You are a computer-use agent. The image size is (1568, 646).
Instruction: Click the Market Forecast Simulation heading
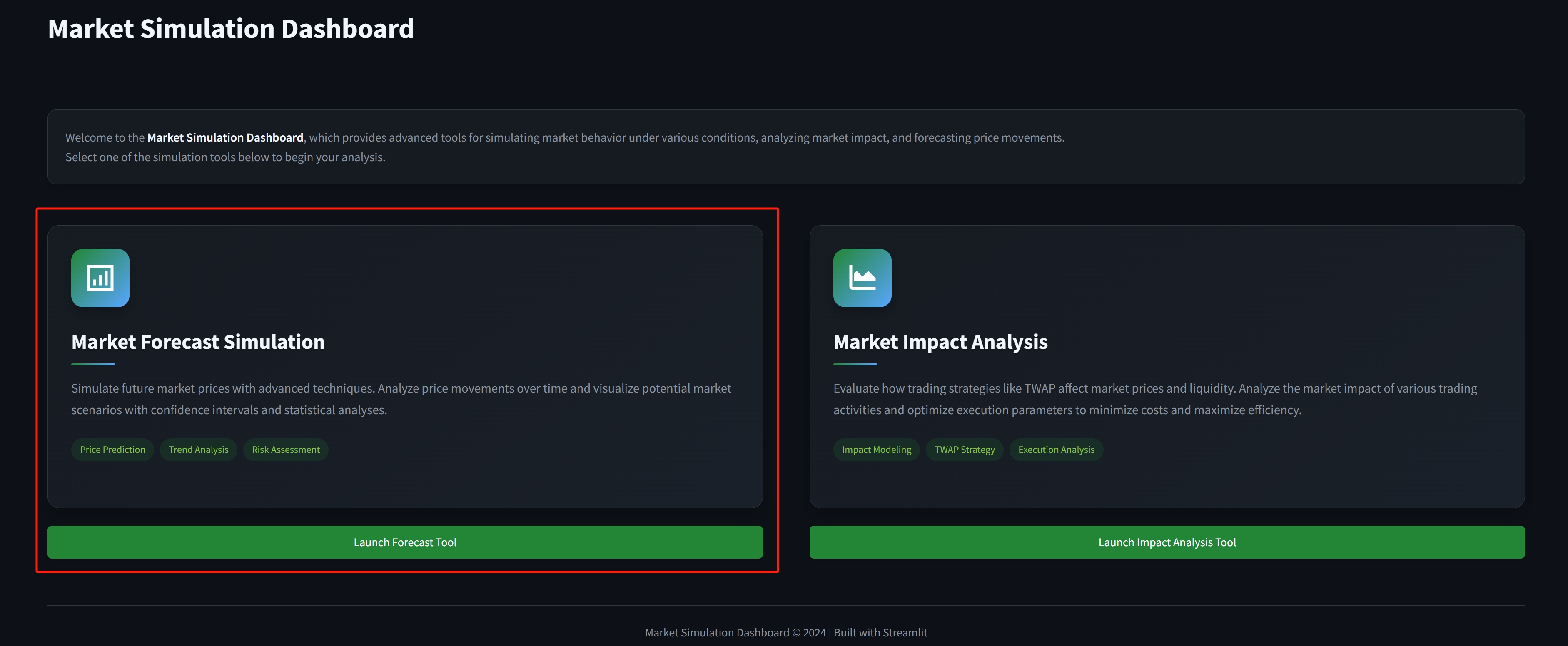pyautogui.click(x=198, y=342)
